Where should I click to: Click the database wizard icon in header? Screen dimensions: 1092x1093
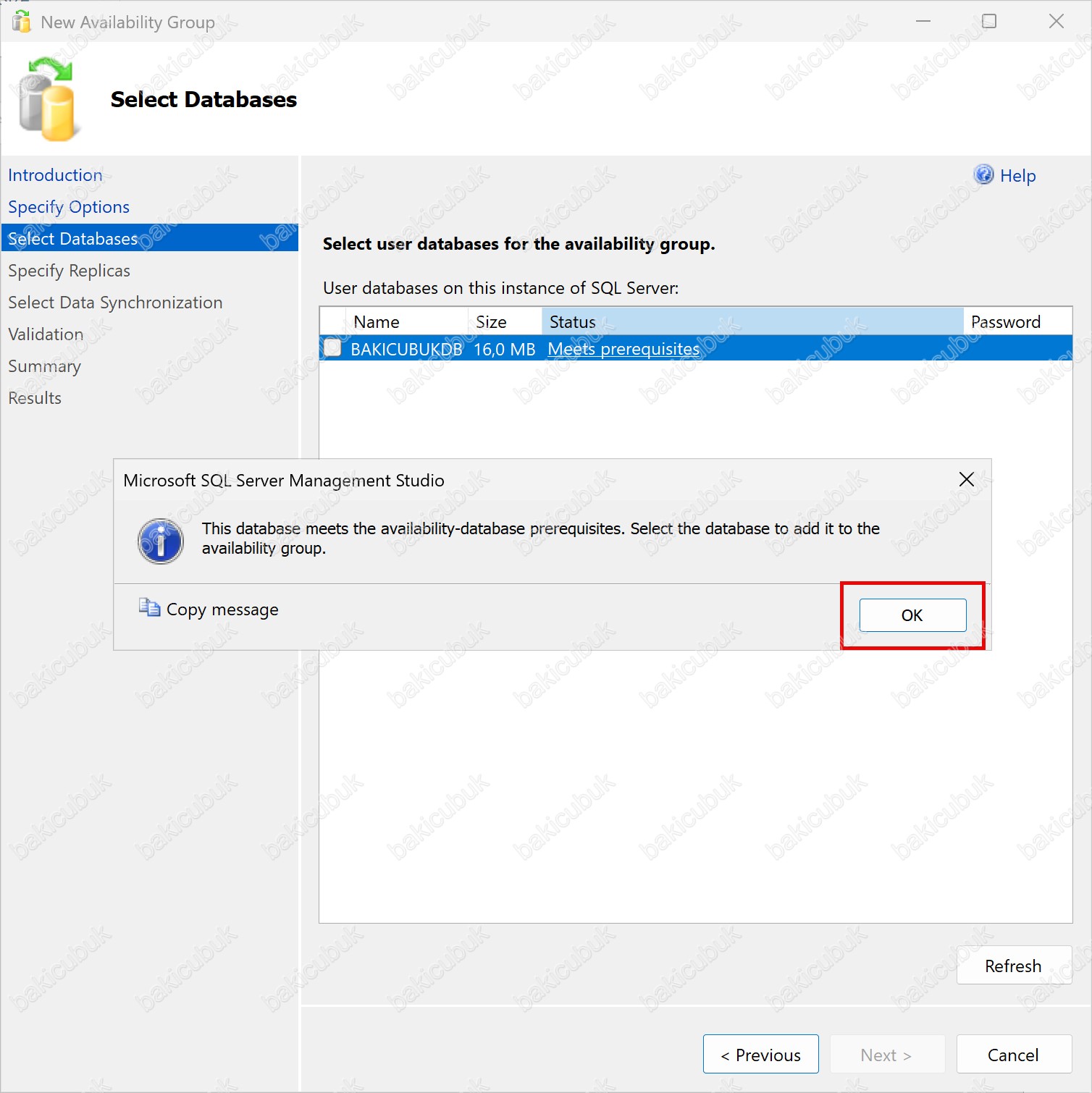click(47, 100)
